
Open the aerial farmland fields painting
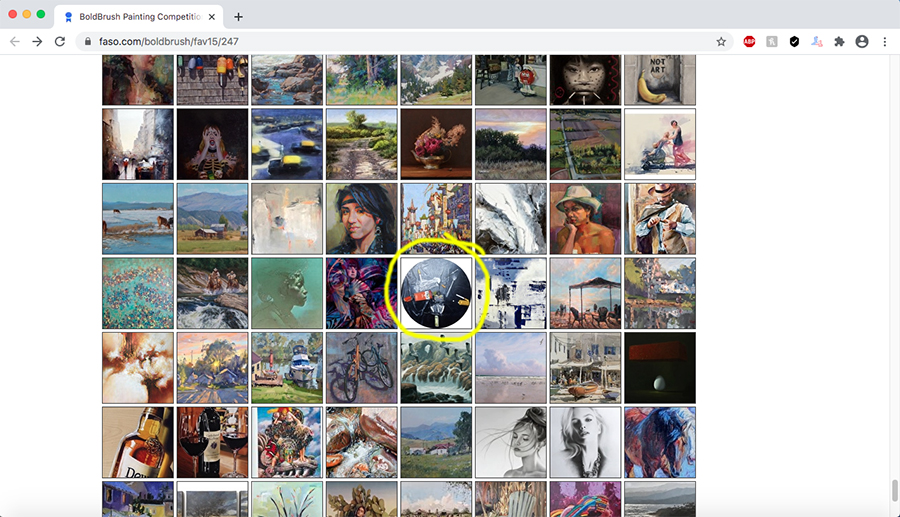(585, 144)
